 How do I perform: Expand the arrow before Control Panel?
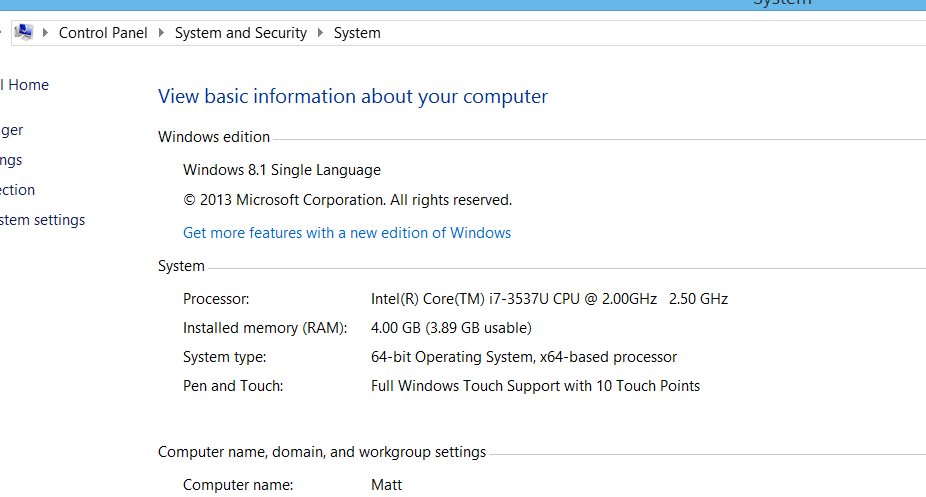tap(45, 32)
